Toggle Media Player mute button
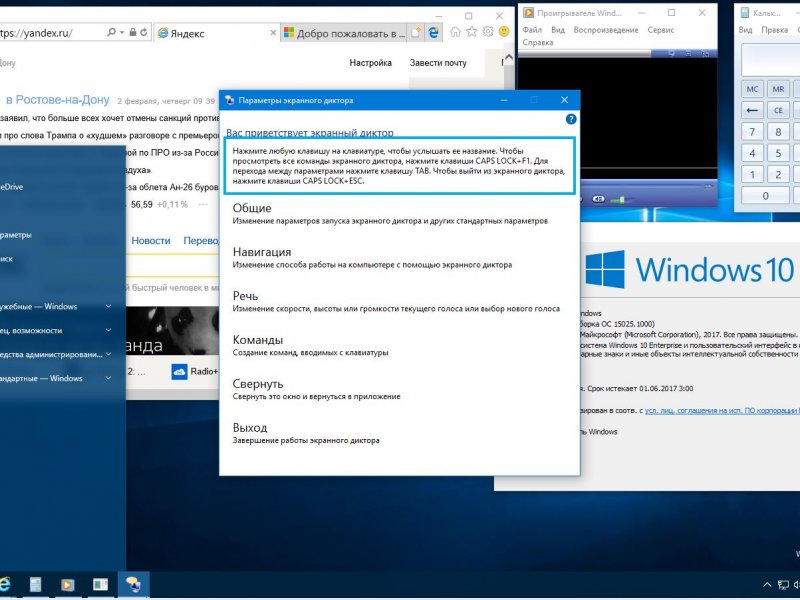 click(598, 199)
